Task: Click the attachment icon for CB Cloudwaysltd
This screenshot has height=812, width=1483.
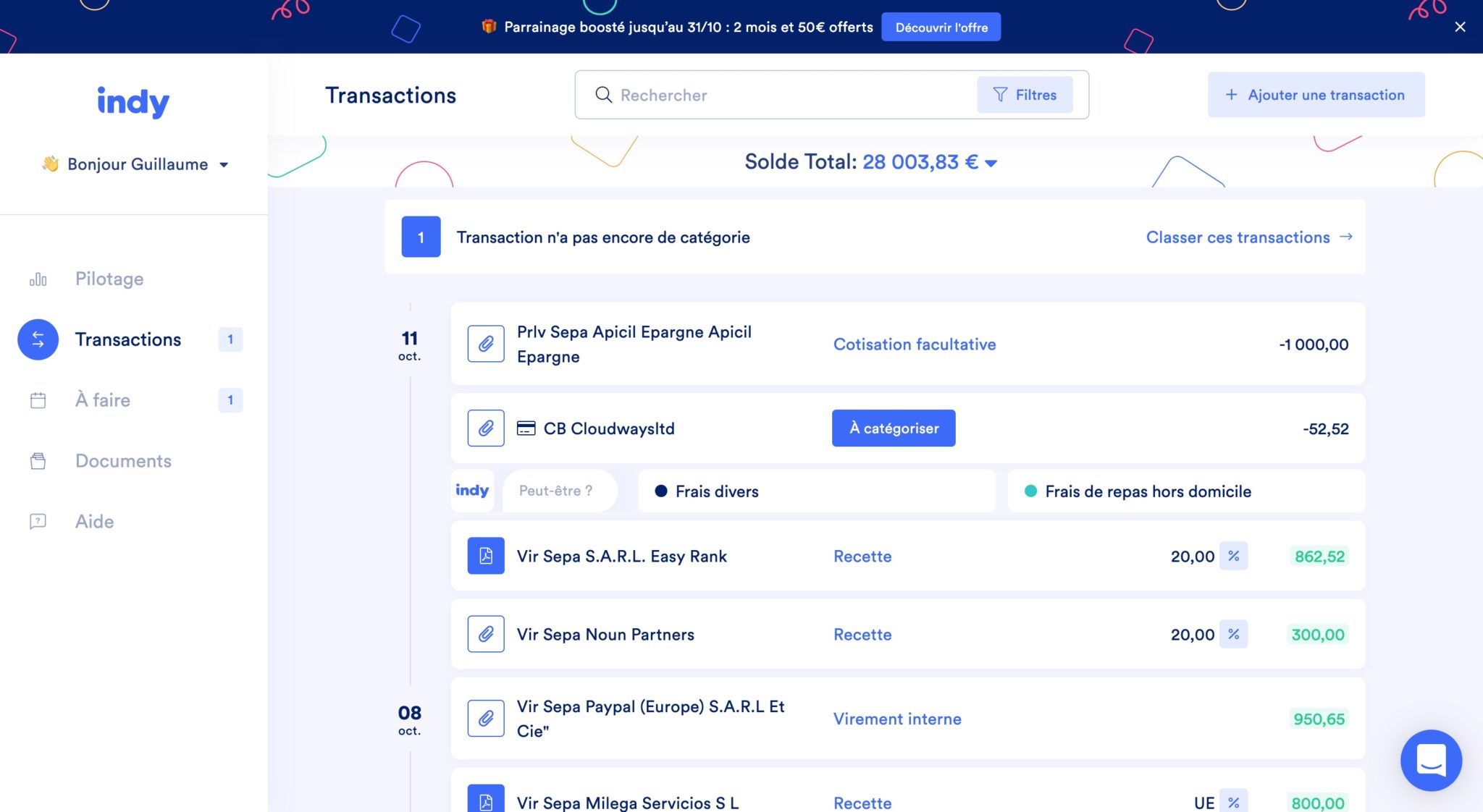Action: tap(486, 428)
